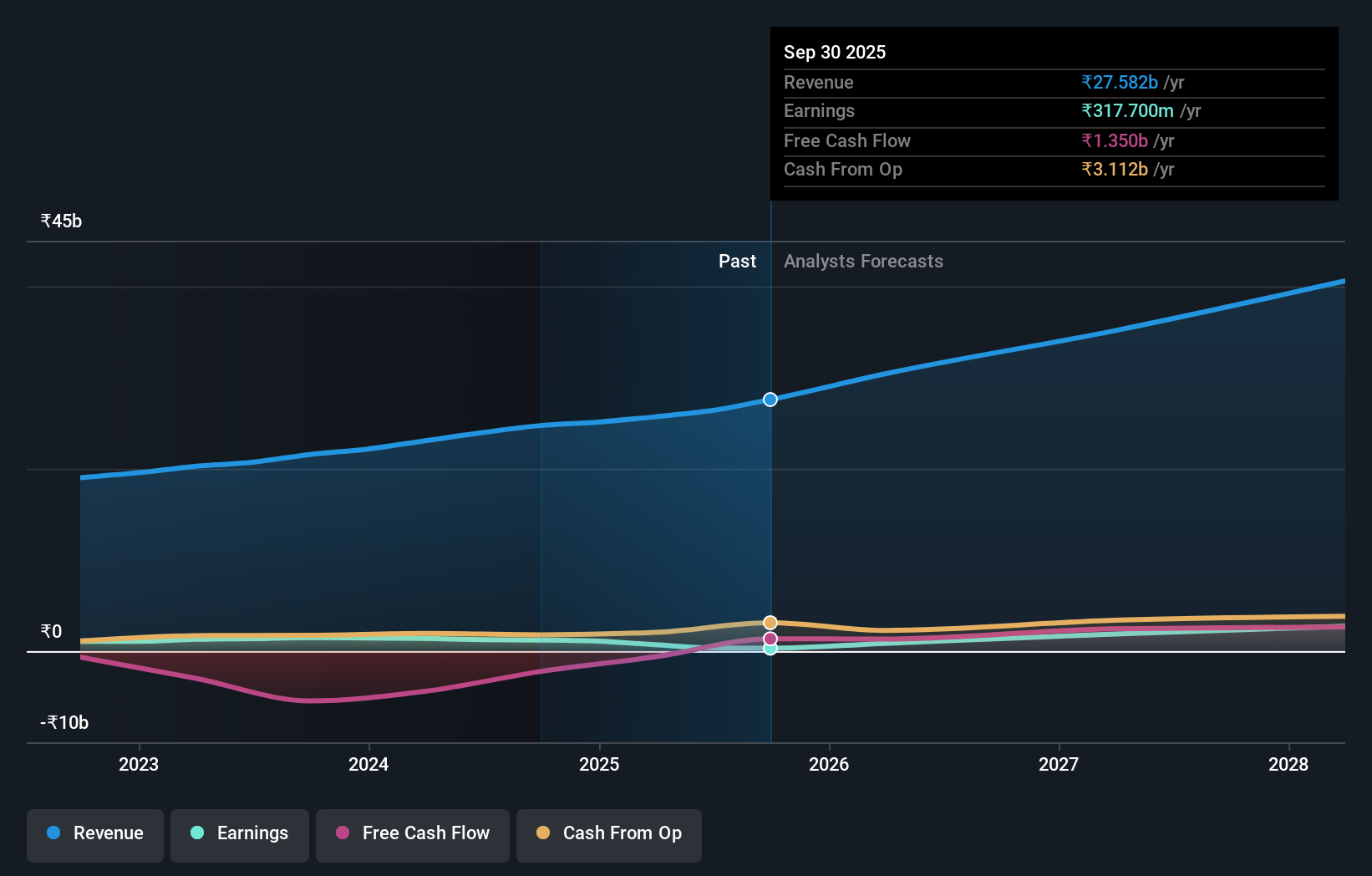This screenshot has width=1372, height=876.
Task: Click the blue Revenue data point marker
Action: point(770,400)
